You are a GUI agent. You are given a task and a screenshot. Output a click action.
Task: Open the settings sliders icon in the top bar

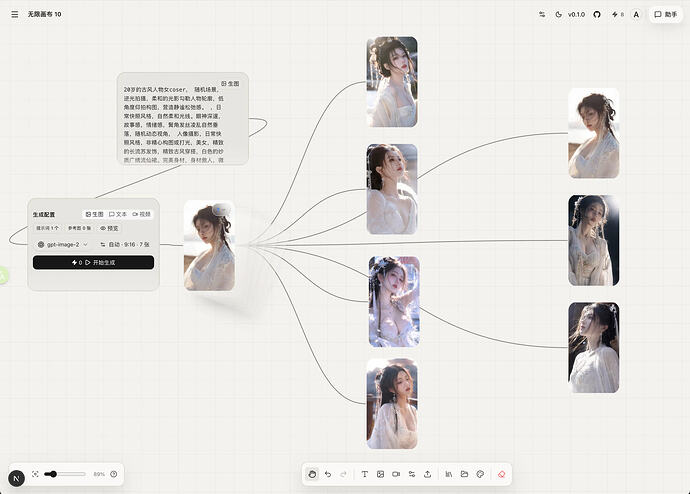coord(542,14)
